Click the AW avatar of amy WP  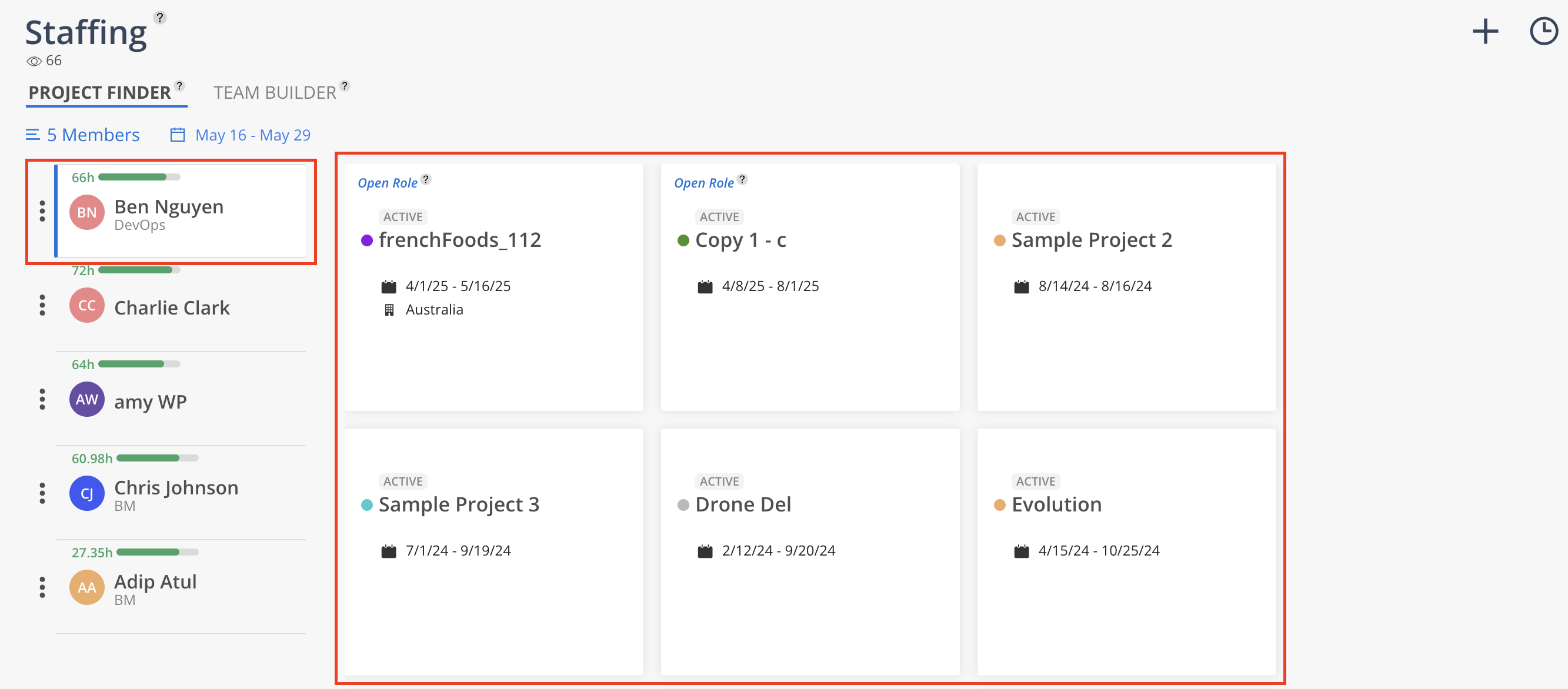pyautogui.click(x=87, y=399)
